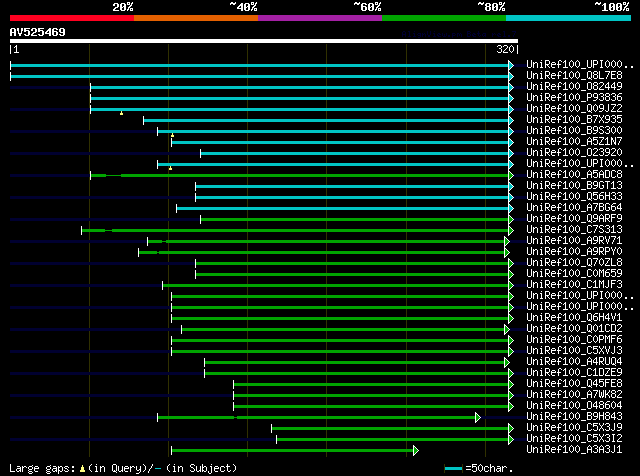Click the green alignment bar for Q45FE8

371,385
